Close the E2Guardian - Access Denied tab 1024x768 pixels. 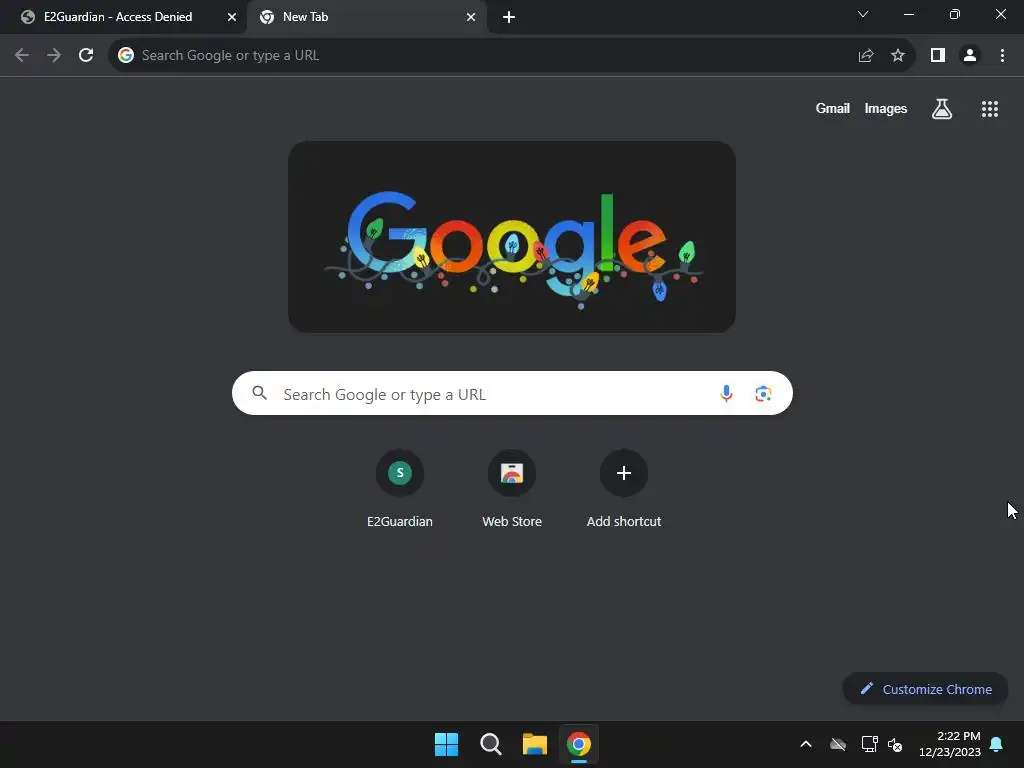pos(232,17)
